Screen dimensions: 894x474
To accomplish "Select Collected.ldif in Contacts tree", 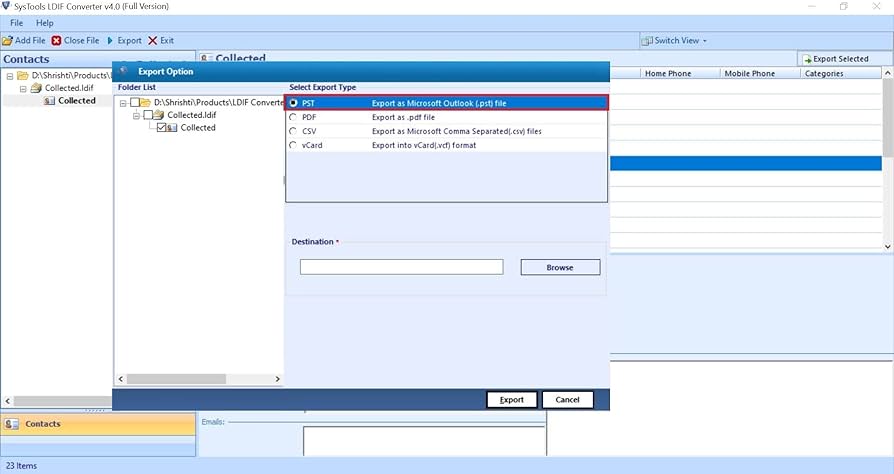I will [69, 88].
